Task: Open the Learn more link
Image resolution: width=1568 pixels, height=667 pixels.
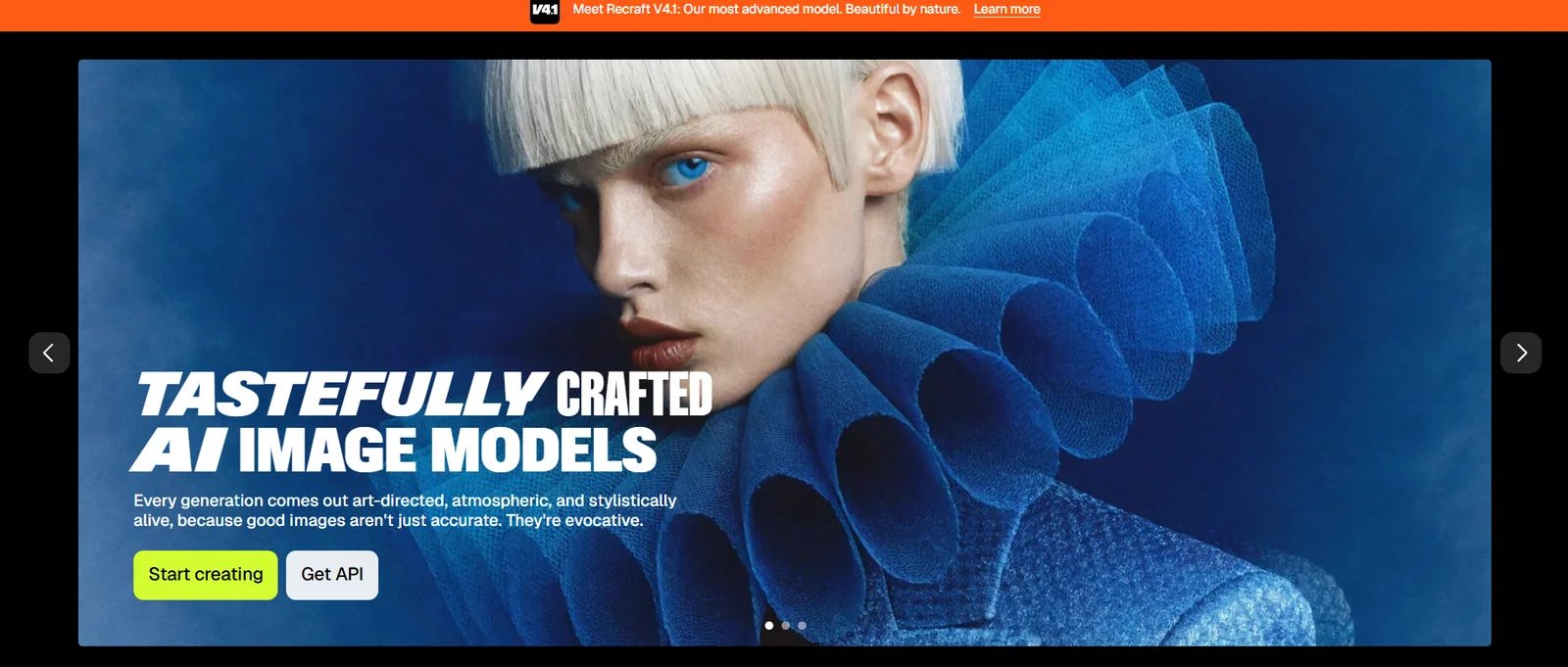Action: (1006, 9)
